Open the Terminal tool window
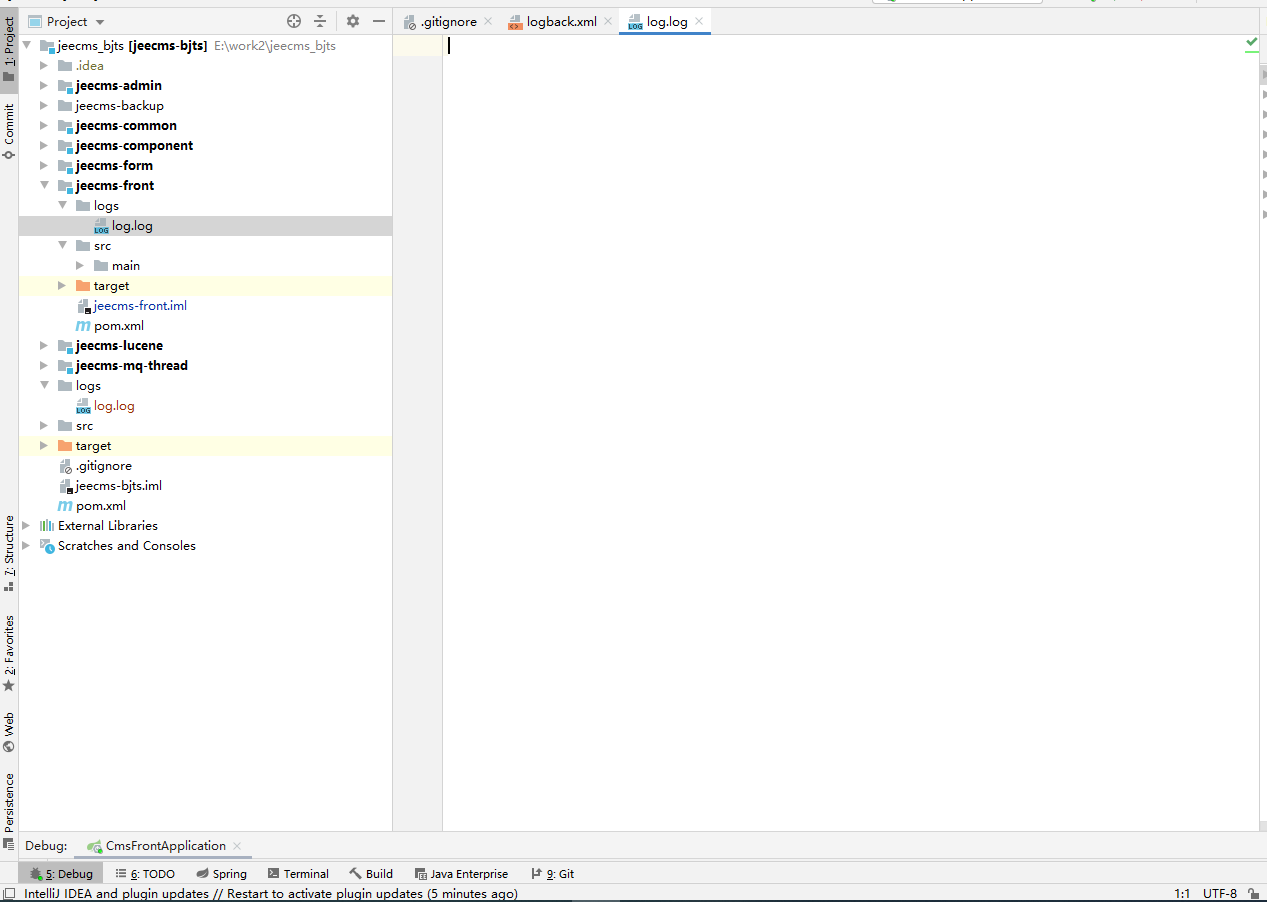The width and height of the screenshot is (1267, 902). coord(298,874)
